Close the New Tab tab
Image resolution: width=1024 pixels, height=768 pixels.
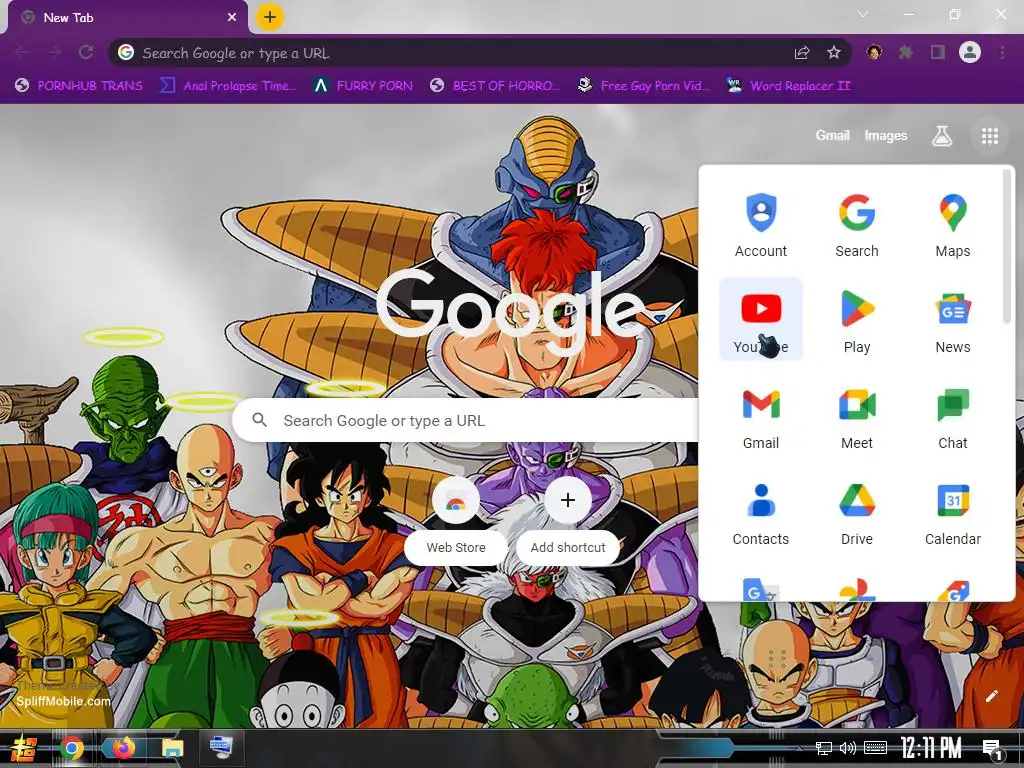232,18
